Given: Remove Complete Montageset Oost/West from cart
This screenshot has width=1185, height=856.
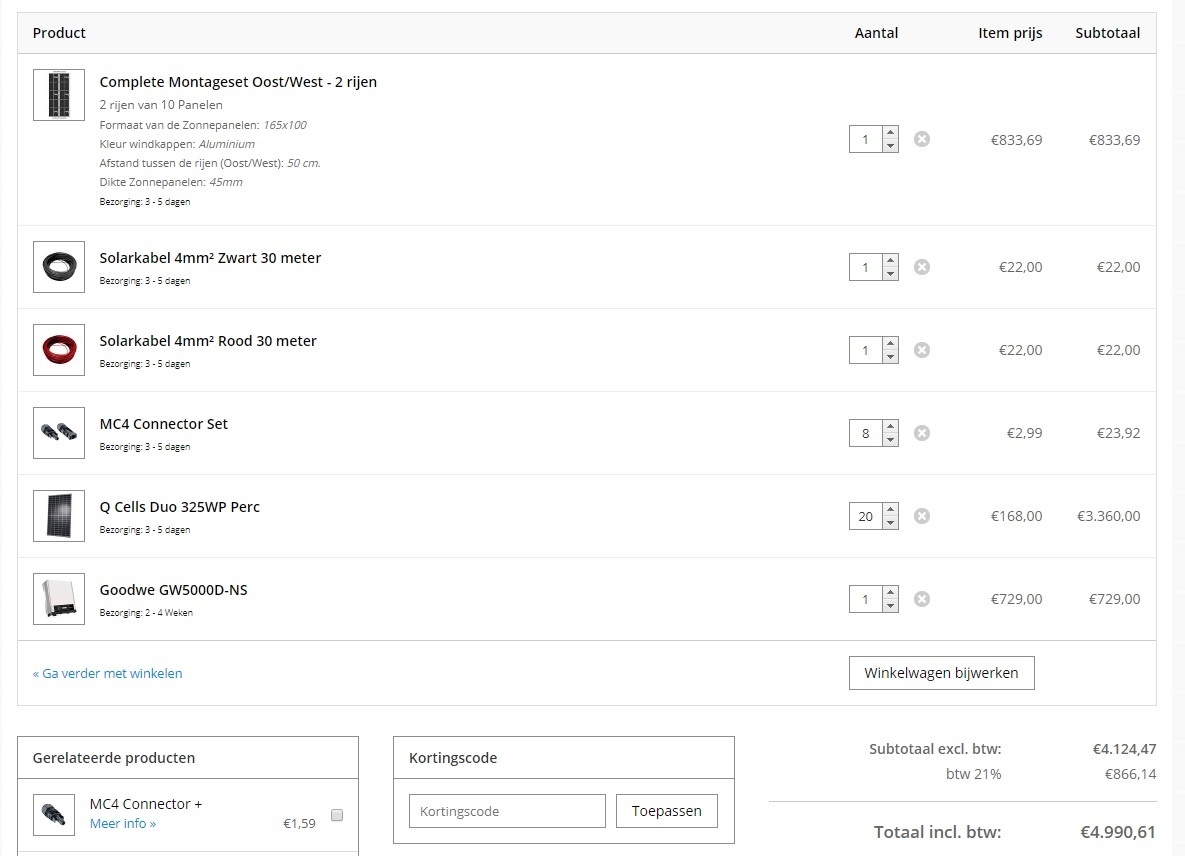Looking at the screenshot, I should pyautogui.click(x=922, y=139).
